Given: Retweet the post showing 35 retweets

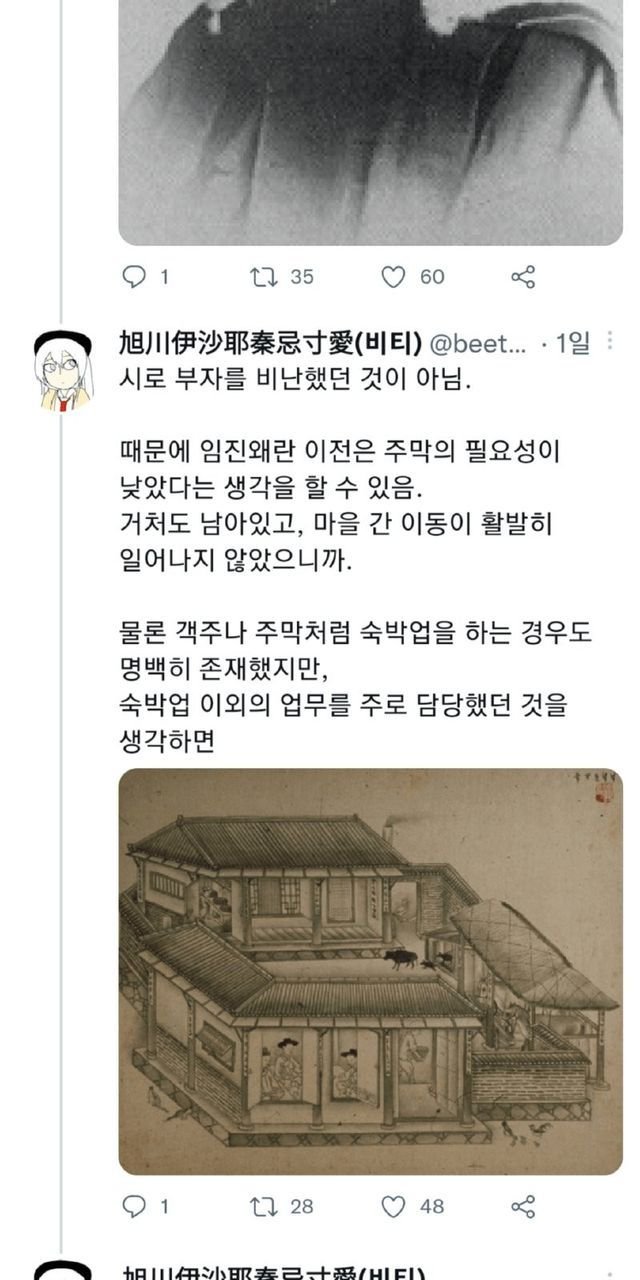Looking at the screenshot, I should tap(264, 277).
